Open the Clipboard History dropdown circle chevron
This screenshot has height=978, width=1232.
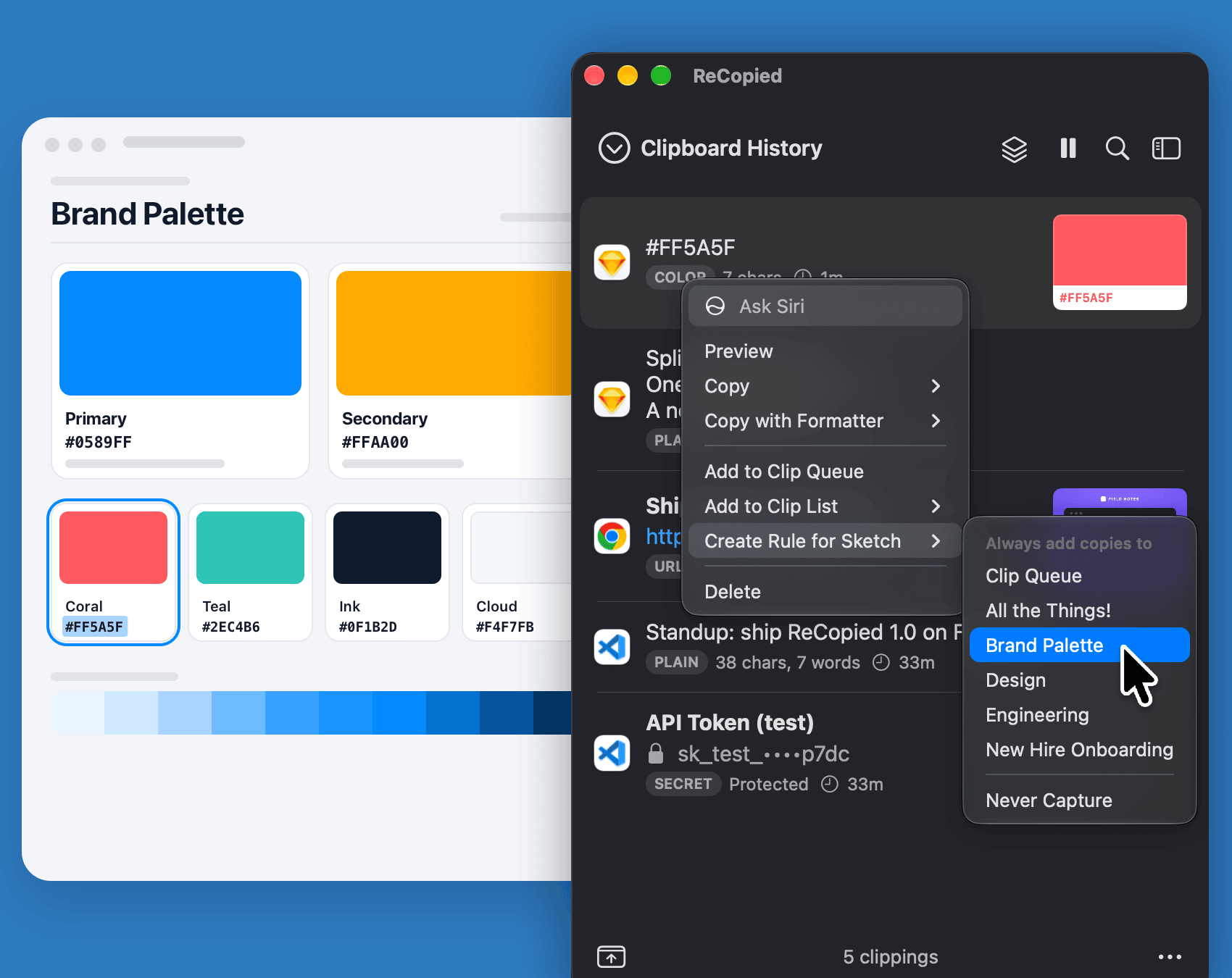[614, 148]
